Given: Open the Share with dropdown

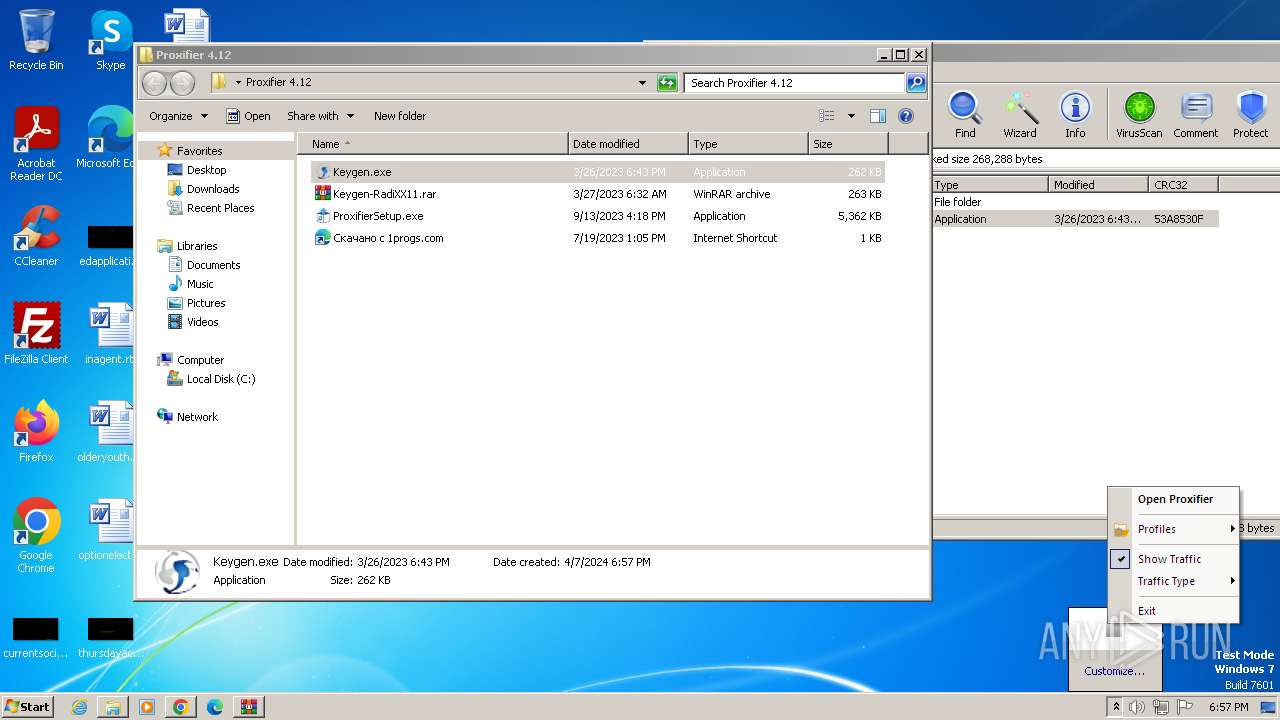Looking at the screenshot, I should click(321, 116).
